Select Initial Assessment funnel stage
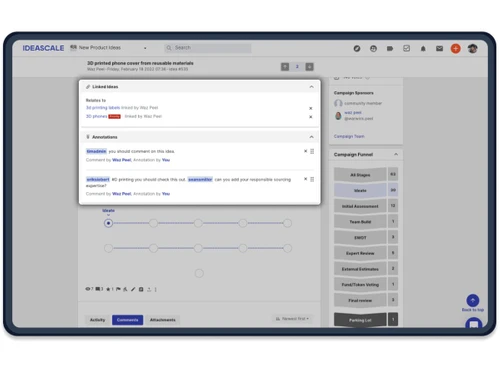Screen dimensions: 500x375 [360, 206]
